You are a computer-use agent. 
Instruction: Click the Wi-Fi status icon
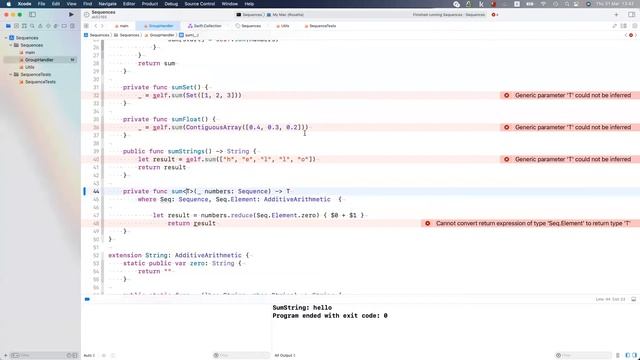[x=543, y=4]
